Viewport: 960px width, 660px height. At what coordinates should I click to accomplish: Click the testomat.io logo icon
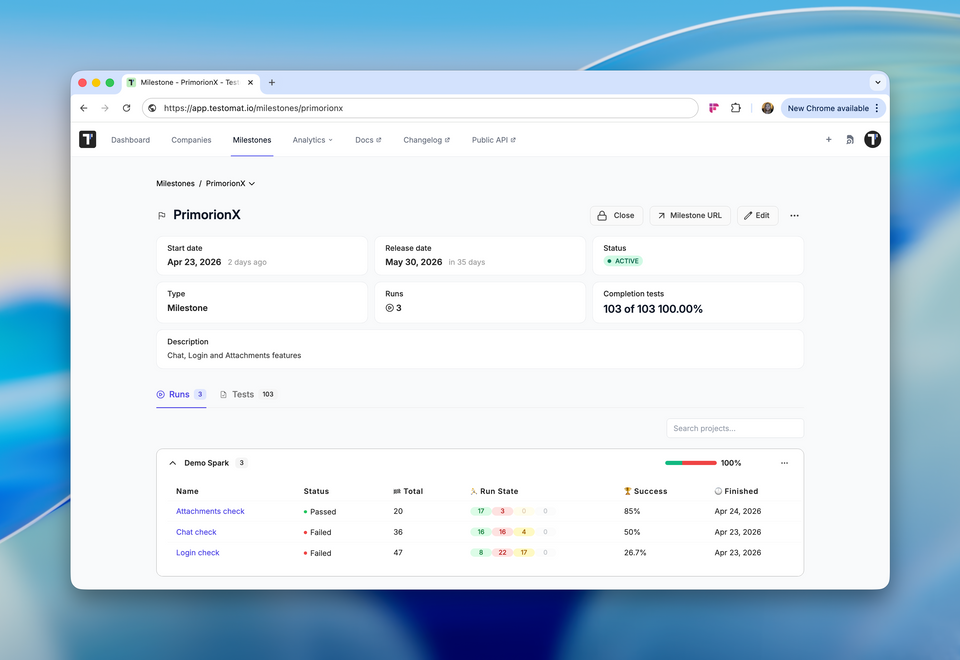87,139
